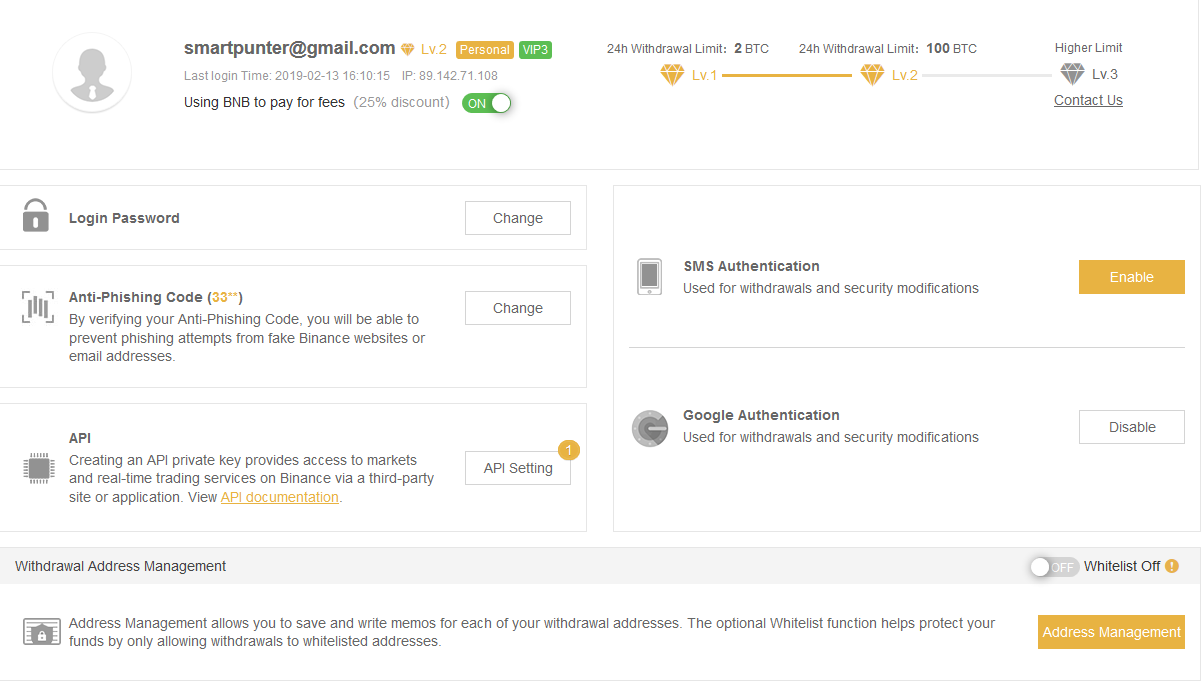Click the Lv.1 gold diamond icon
1202x686 pixels.
[672, 75]
